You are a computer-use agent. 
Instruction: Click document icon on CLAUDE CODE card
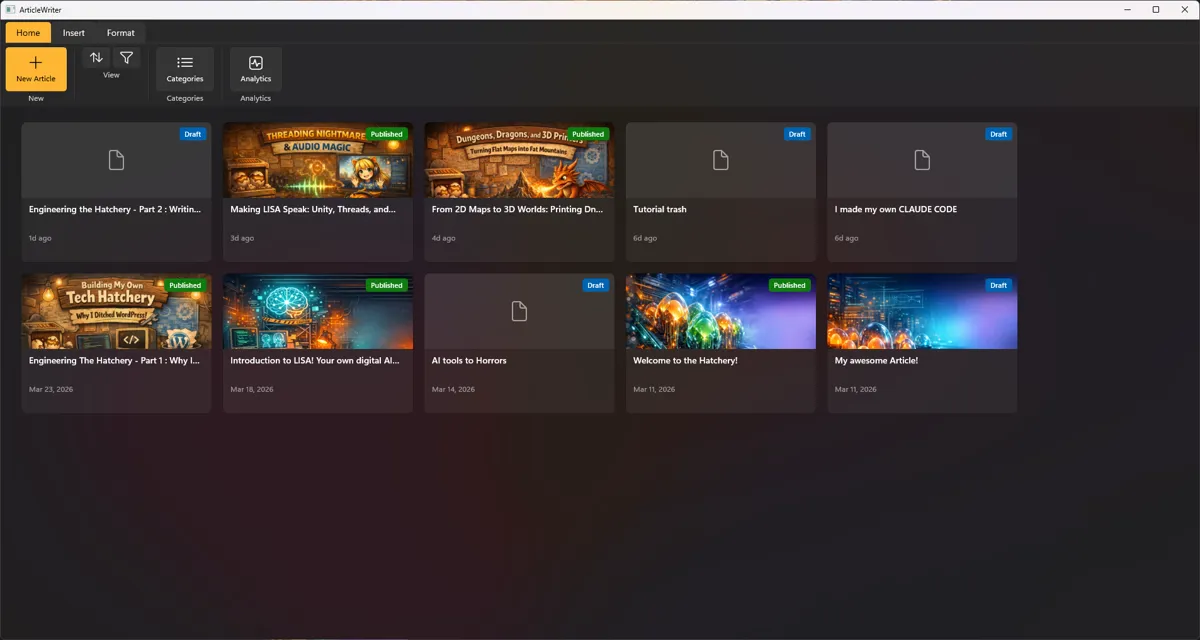(922, 160)
